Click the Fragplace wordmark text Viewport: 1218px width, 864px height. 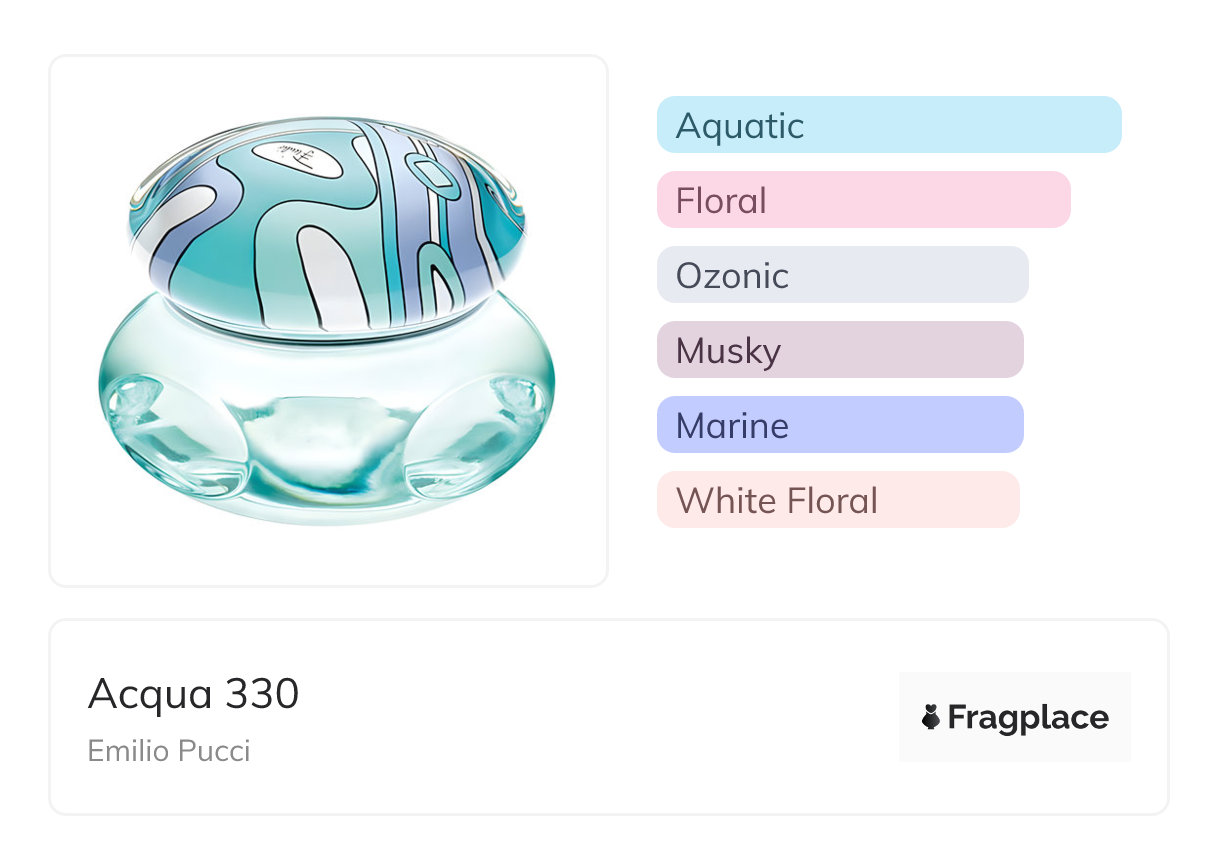[x=1027, y=717]
